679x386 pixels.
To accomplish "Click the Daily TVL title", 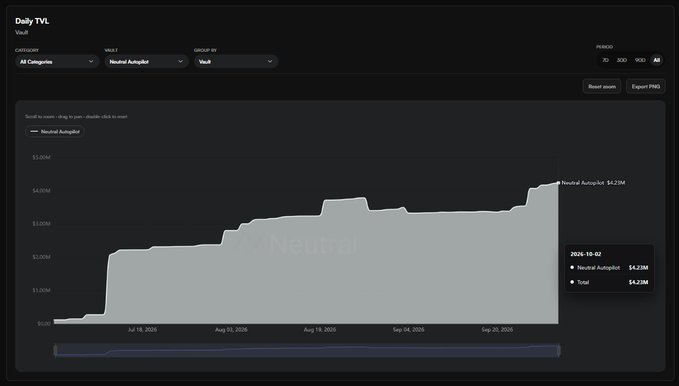I will (32, 21).
